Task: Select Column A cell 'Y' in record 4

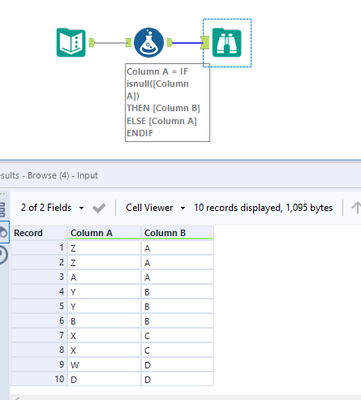Action: (x=104, y=292)
